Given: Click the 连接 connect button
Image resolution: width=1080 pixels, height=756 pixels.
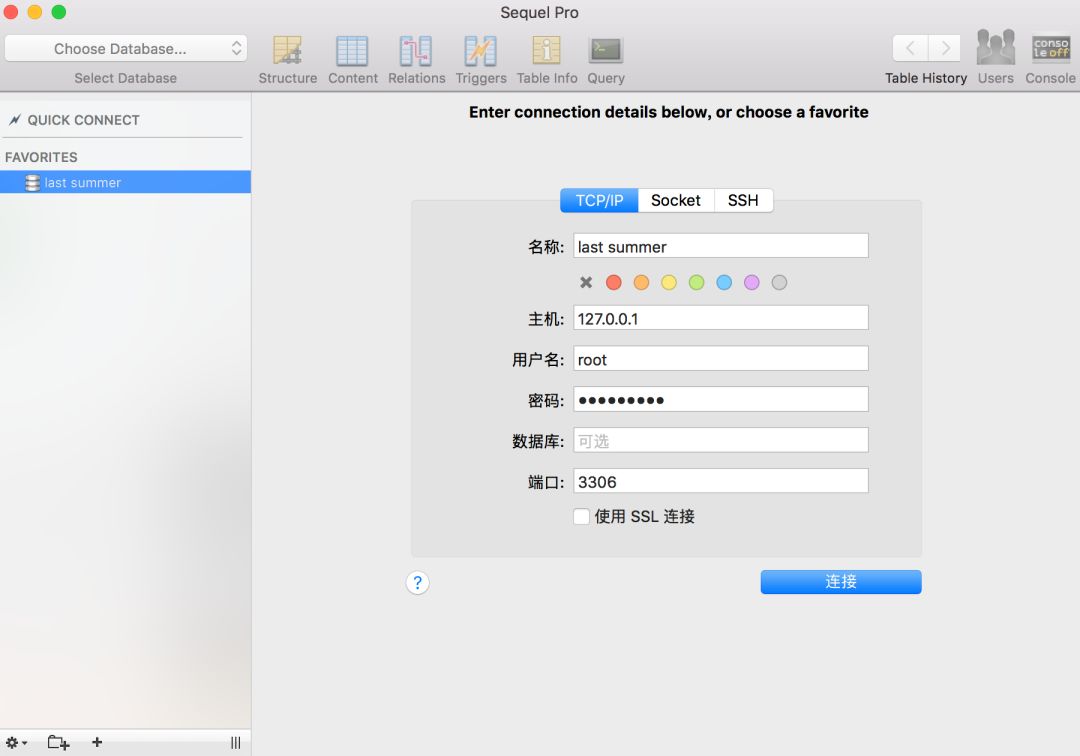Looking at the screenshot, I should pos(841,582).
